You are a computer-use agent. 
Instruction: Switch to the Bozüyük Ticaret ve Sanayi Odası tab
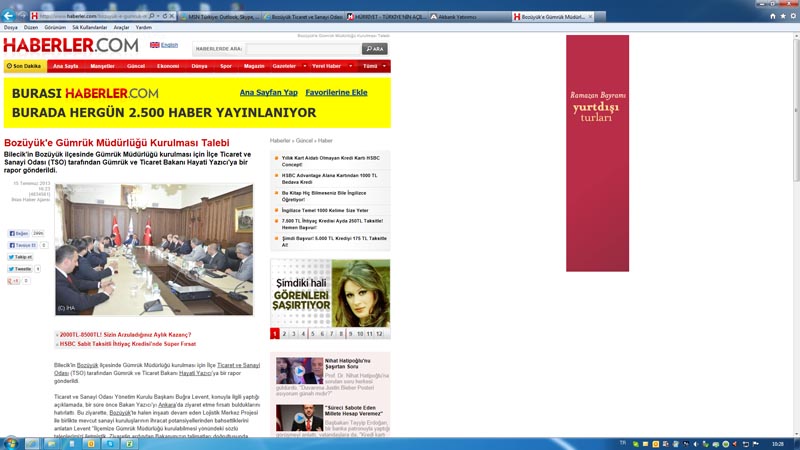pyautogui.click(x=304, y=17)
